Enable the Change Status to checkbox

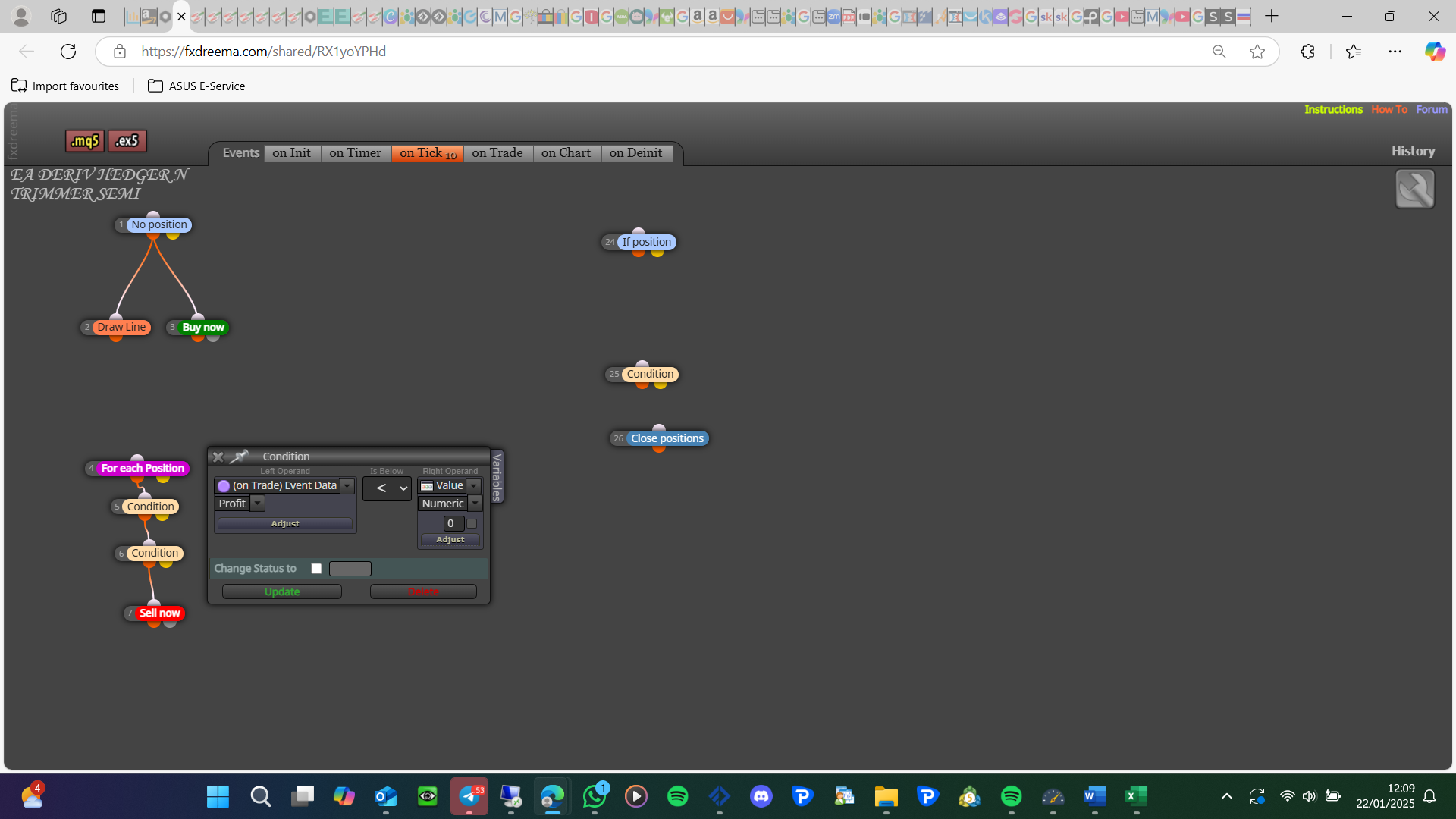point(316,569)
